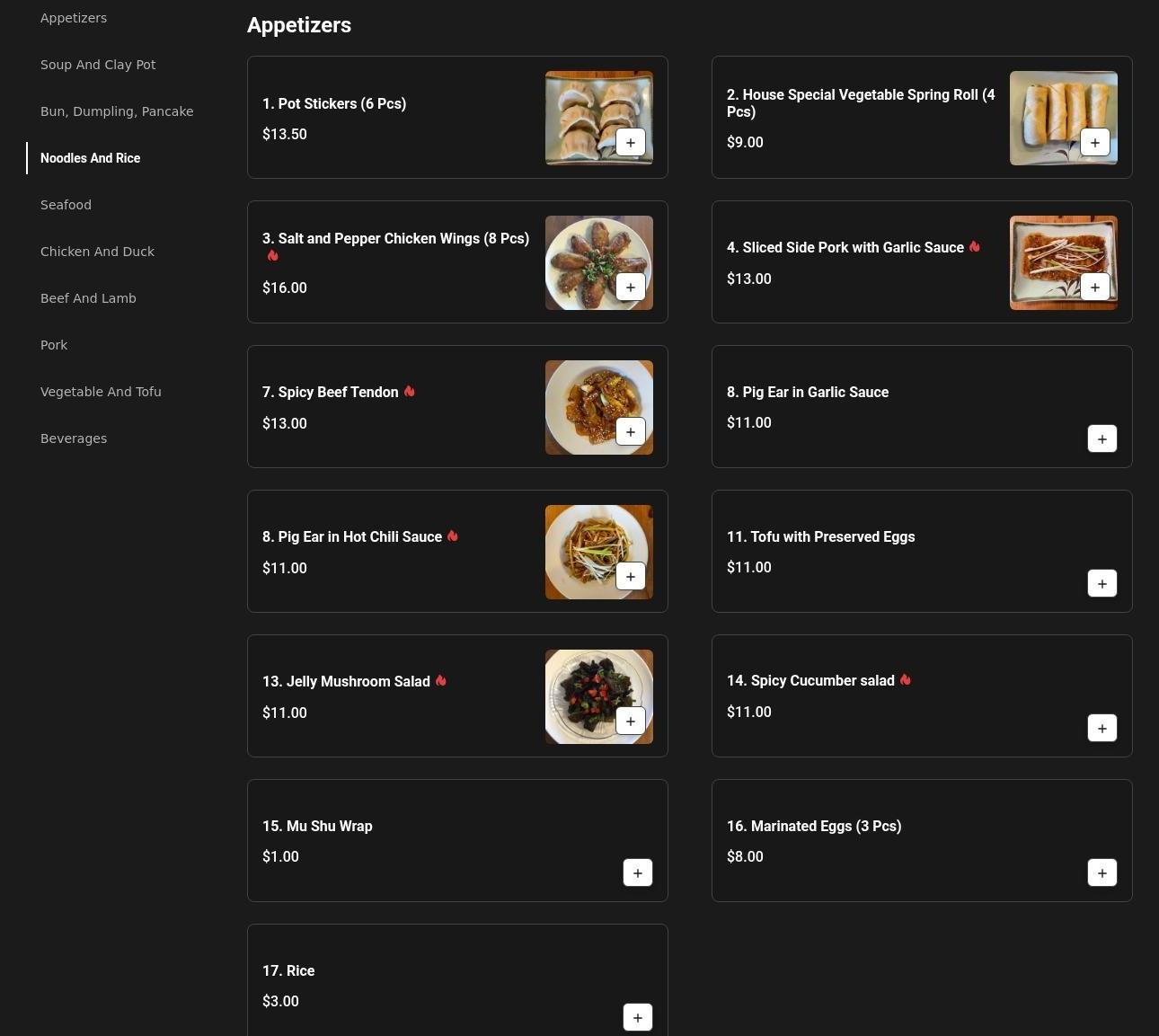Open Vegetable And Tofu category
This screenshot has height=1036, width=1159.
click(101, 392)
